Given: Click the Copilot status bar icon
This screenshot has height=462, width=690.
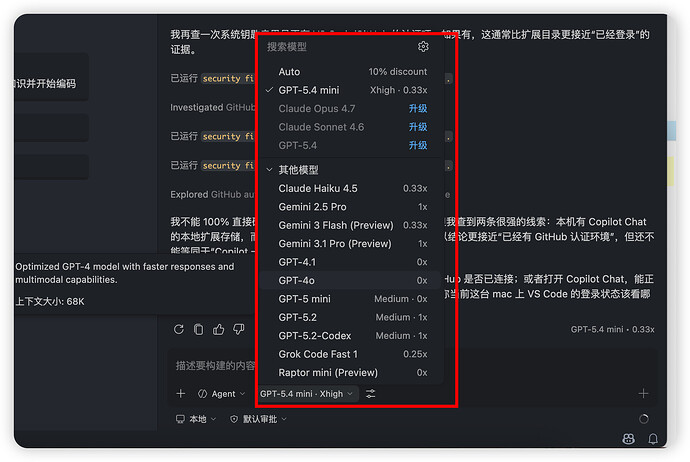Looking at the screenshot, I should tap(628, 439).
